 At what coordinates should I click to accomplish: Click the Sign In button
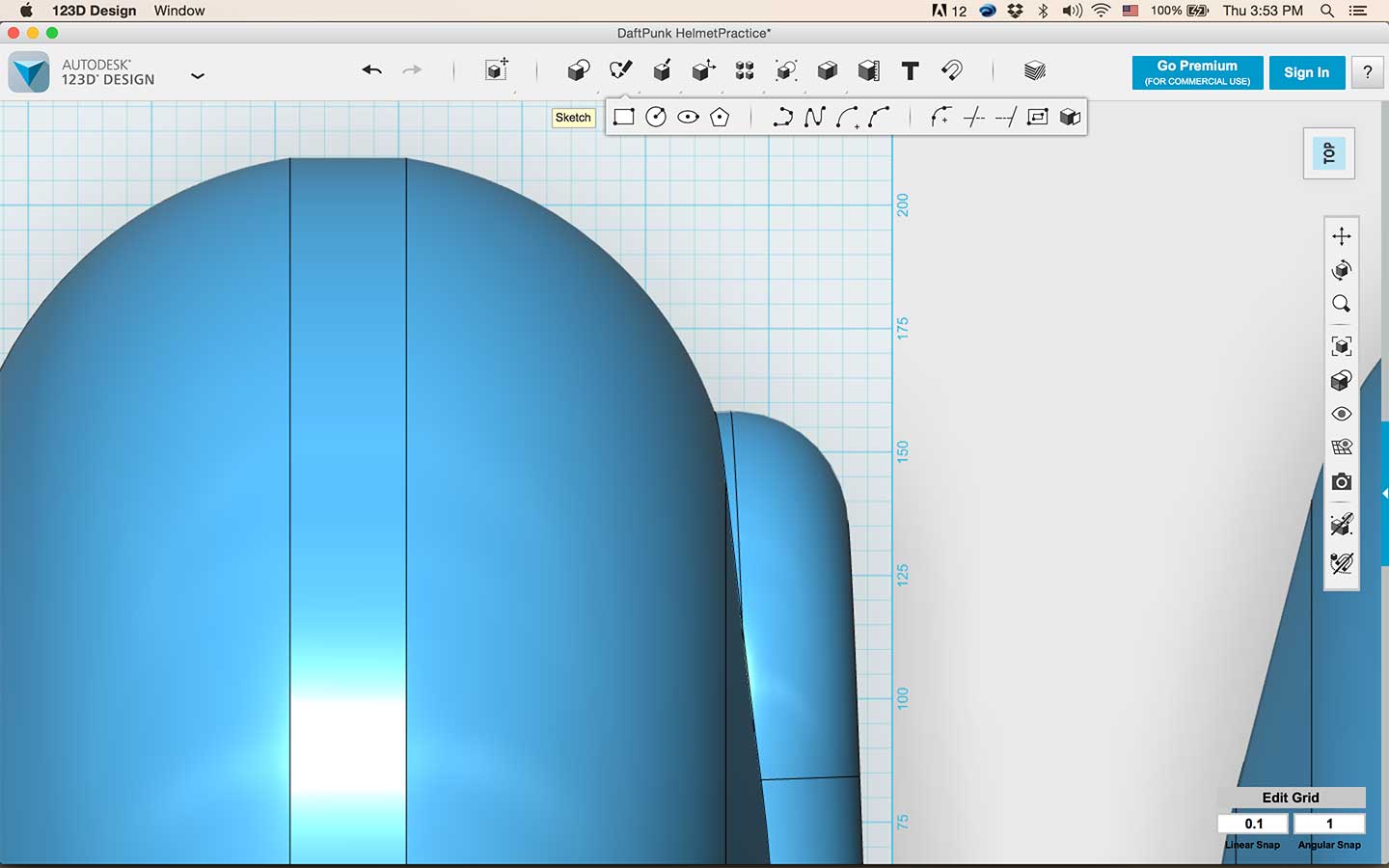pyautogui.click(x=1306, y=72)
